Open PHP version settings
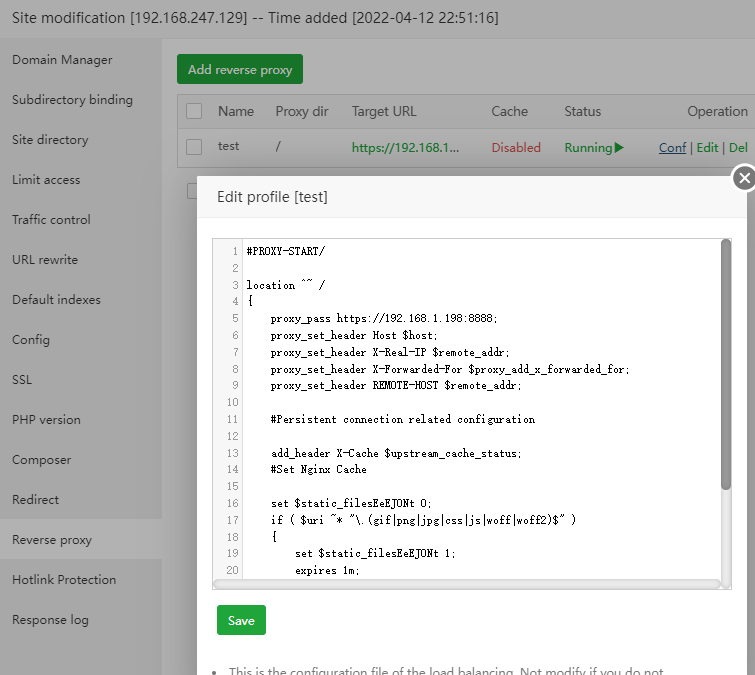 click(46, 420)
